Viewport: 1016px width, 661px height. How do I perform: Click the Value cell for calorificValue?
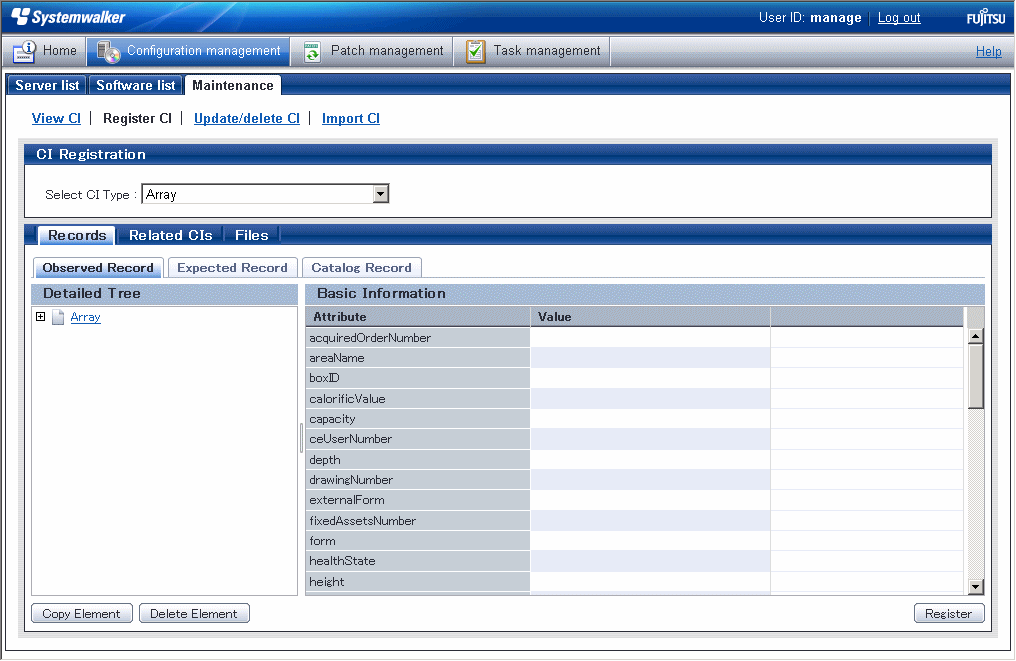coord(650,399)
